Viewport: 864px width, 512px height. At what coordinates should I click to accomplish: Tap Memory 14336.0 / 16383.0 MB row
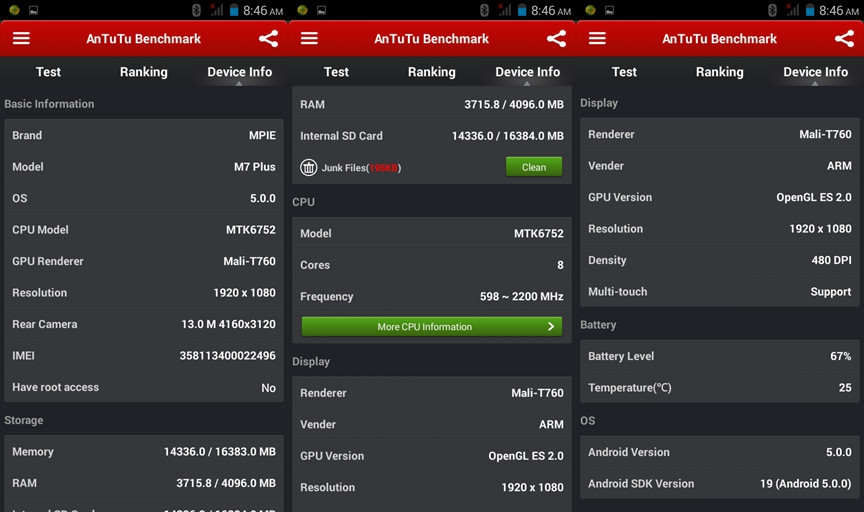click(144, 451)
